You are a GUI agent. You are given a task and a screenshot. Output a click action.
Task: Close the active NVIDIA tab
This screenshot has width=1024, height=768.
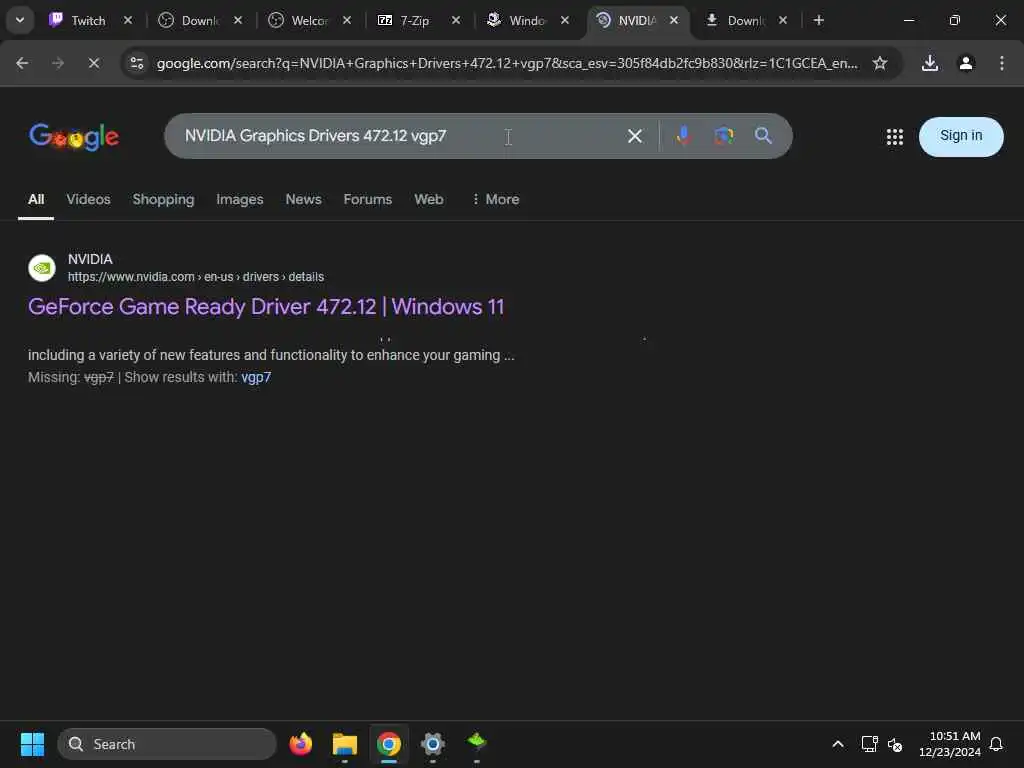point(674,20)
